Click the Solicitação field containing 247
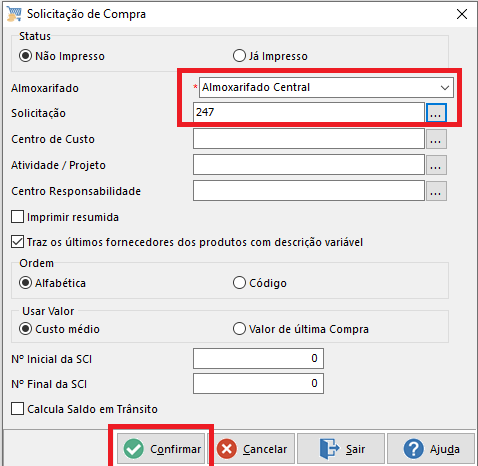Viewport: 478px width, 466px height. point(309,112)
